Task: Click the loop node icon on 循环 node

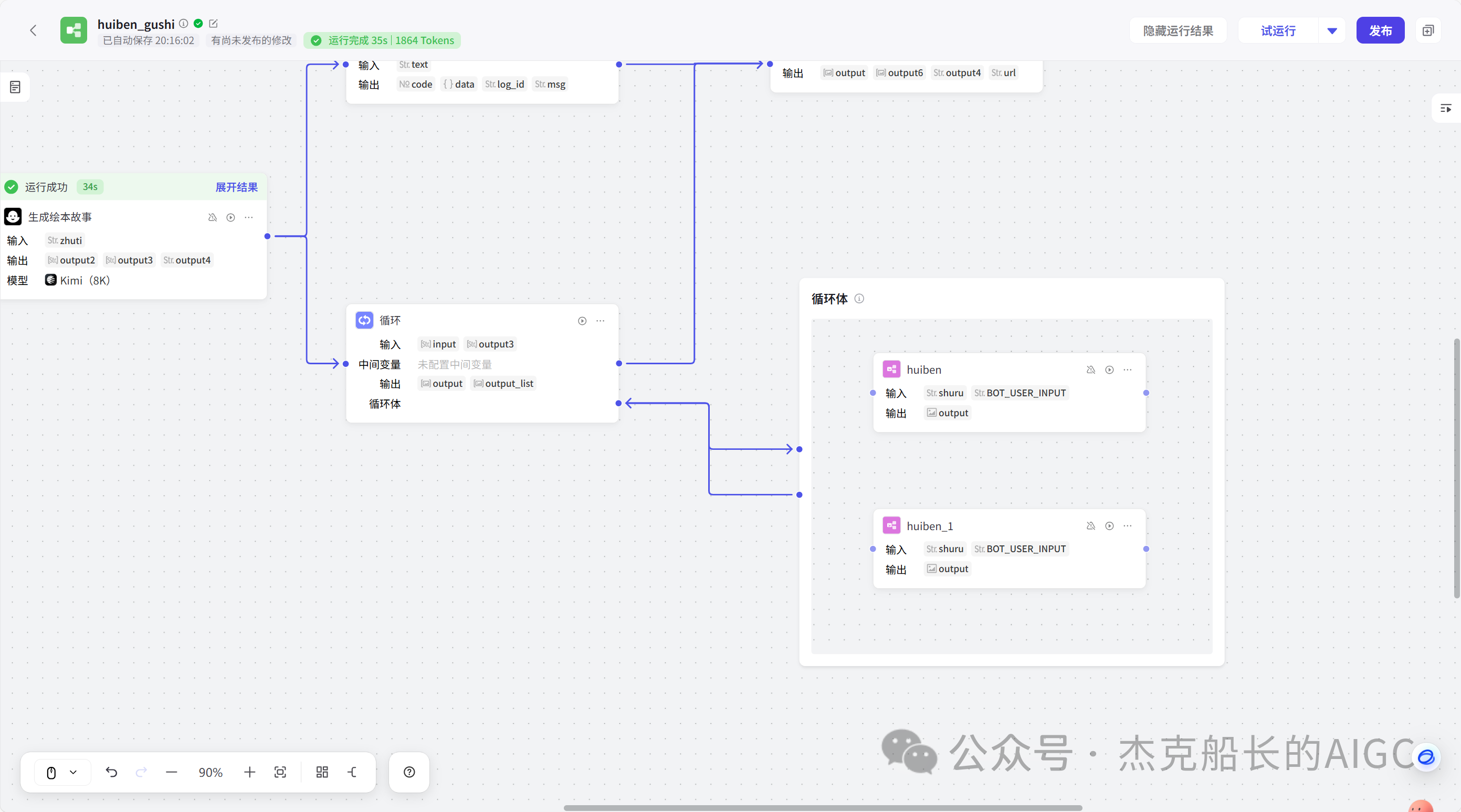Action: click(364, 320)
